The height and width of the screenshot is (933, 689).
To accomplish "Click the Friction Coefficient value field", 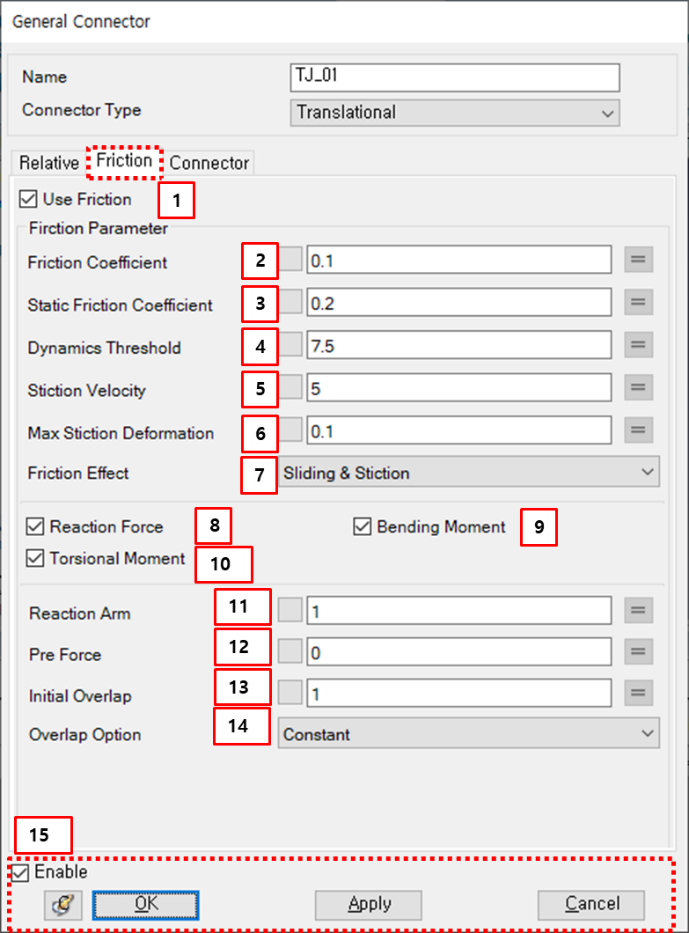I will (459, 260).
